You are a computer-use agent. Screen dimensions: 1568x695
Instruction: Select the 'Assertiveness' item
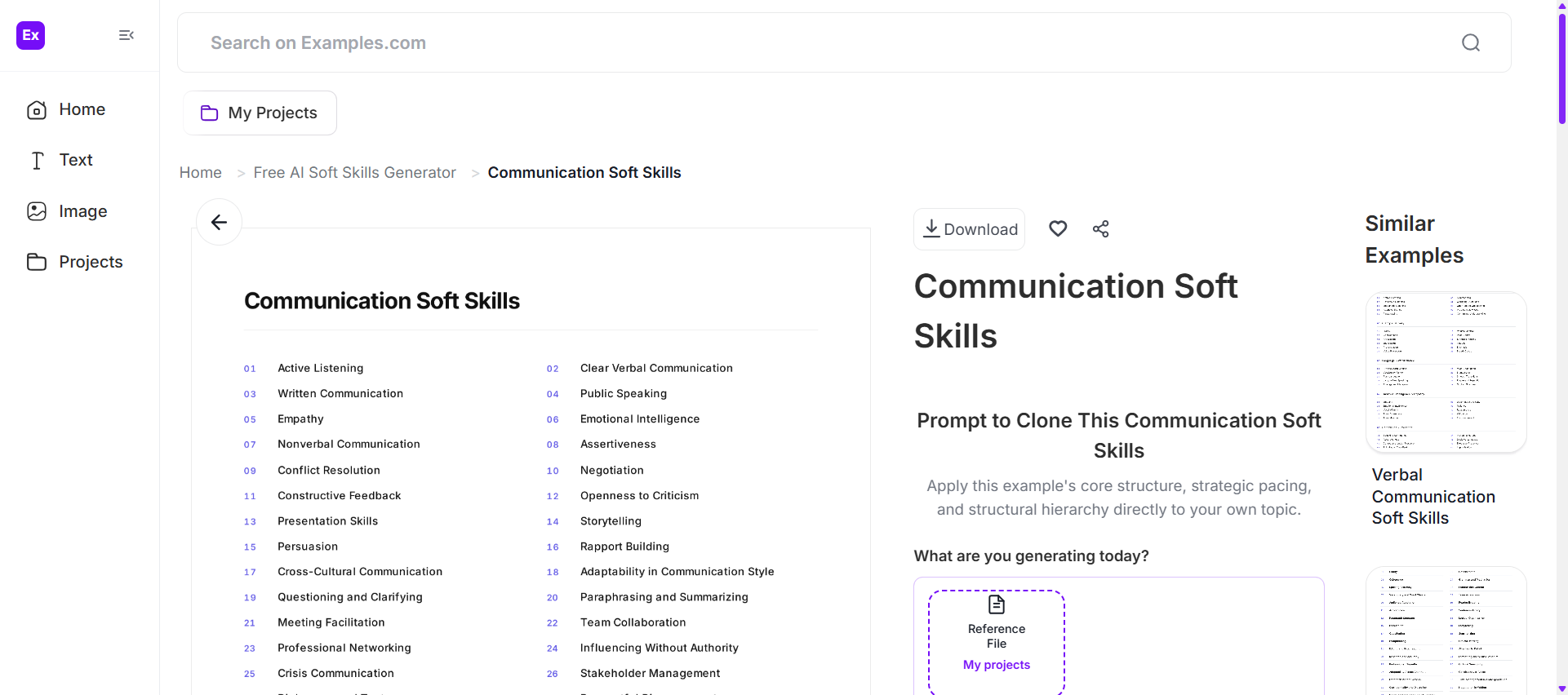(x=618, y=444)
